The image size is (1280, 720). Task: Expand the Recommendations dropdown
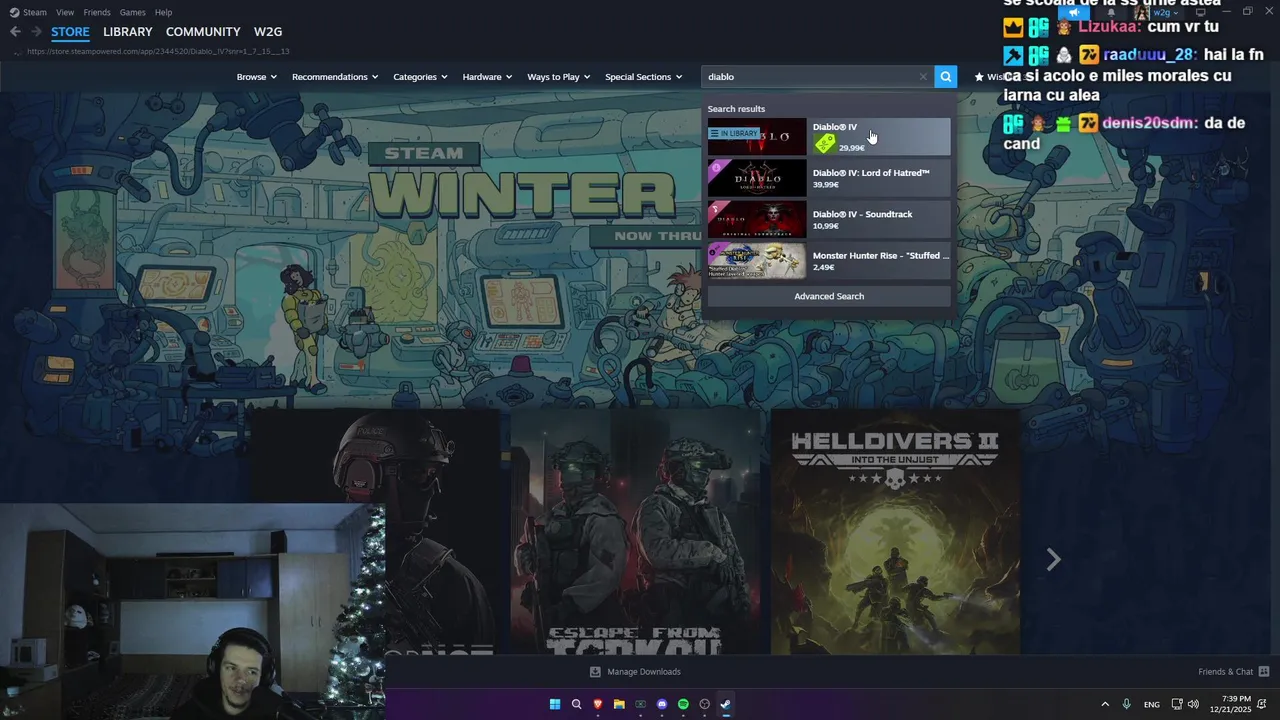click(335, 77)
